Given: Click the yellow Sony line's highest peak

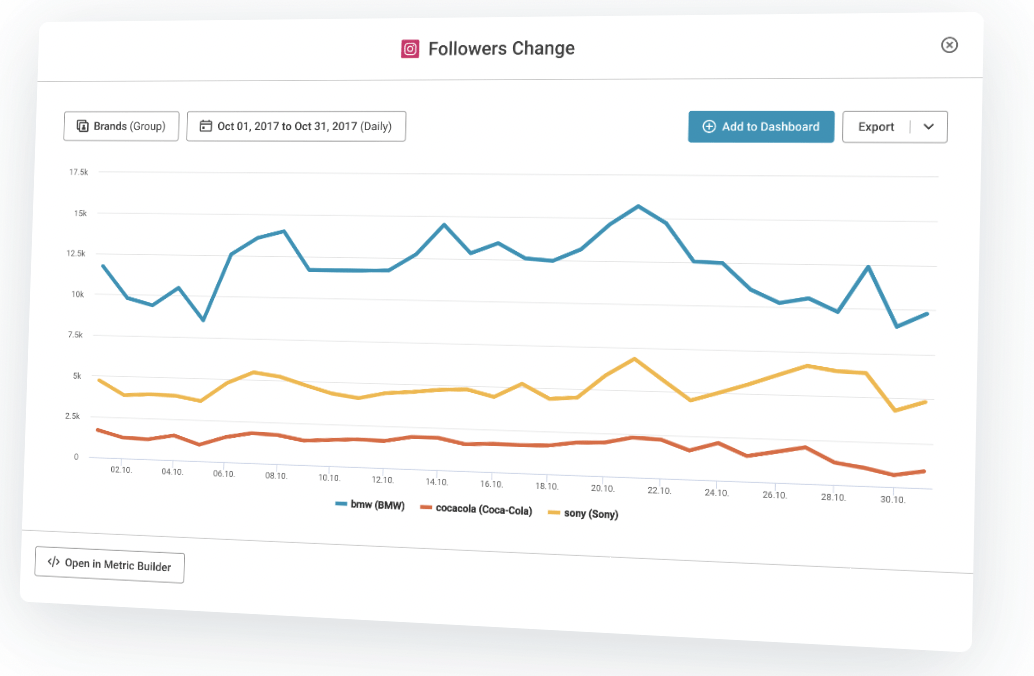Looking at the screenshot, I should click(x=634, y=359).
